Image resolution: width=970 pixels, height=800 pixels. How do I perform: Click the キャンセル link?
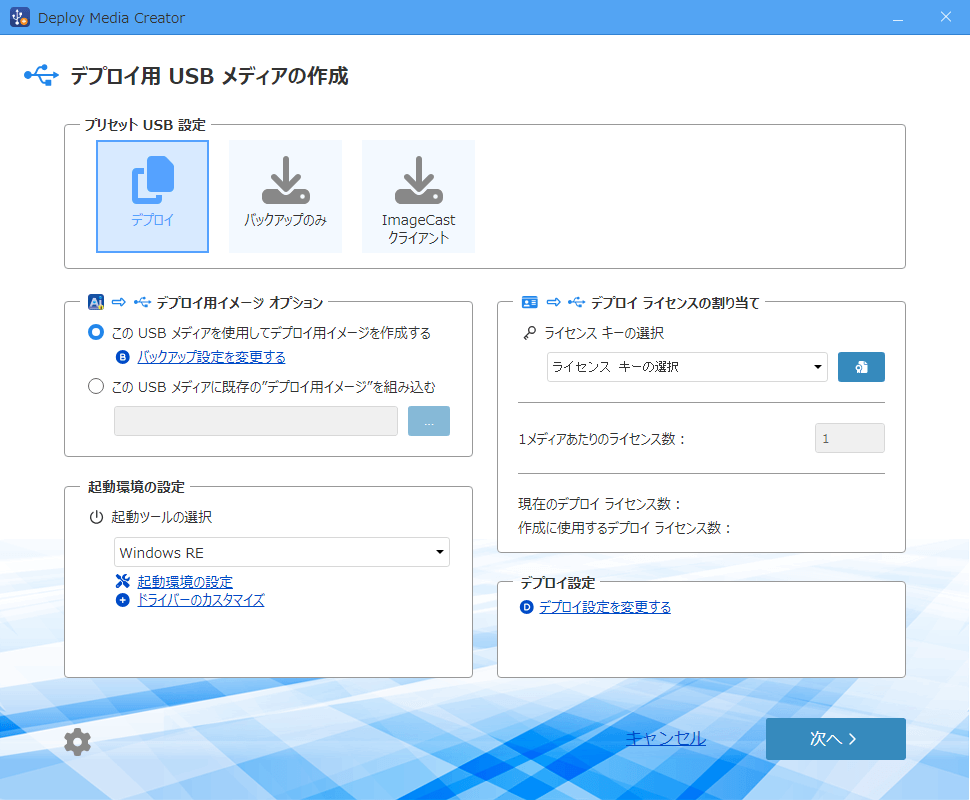click(x=665, y=739)
